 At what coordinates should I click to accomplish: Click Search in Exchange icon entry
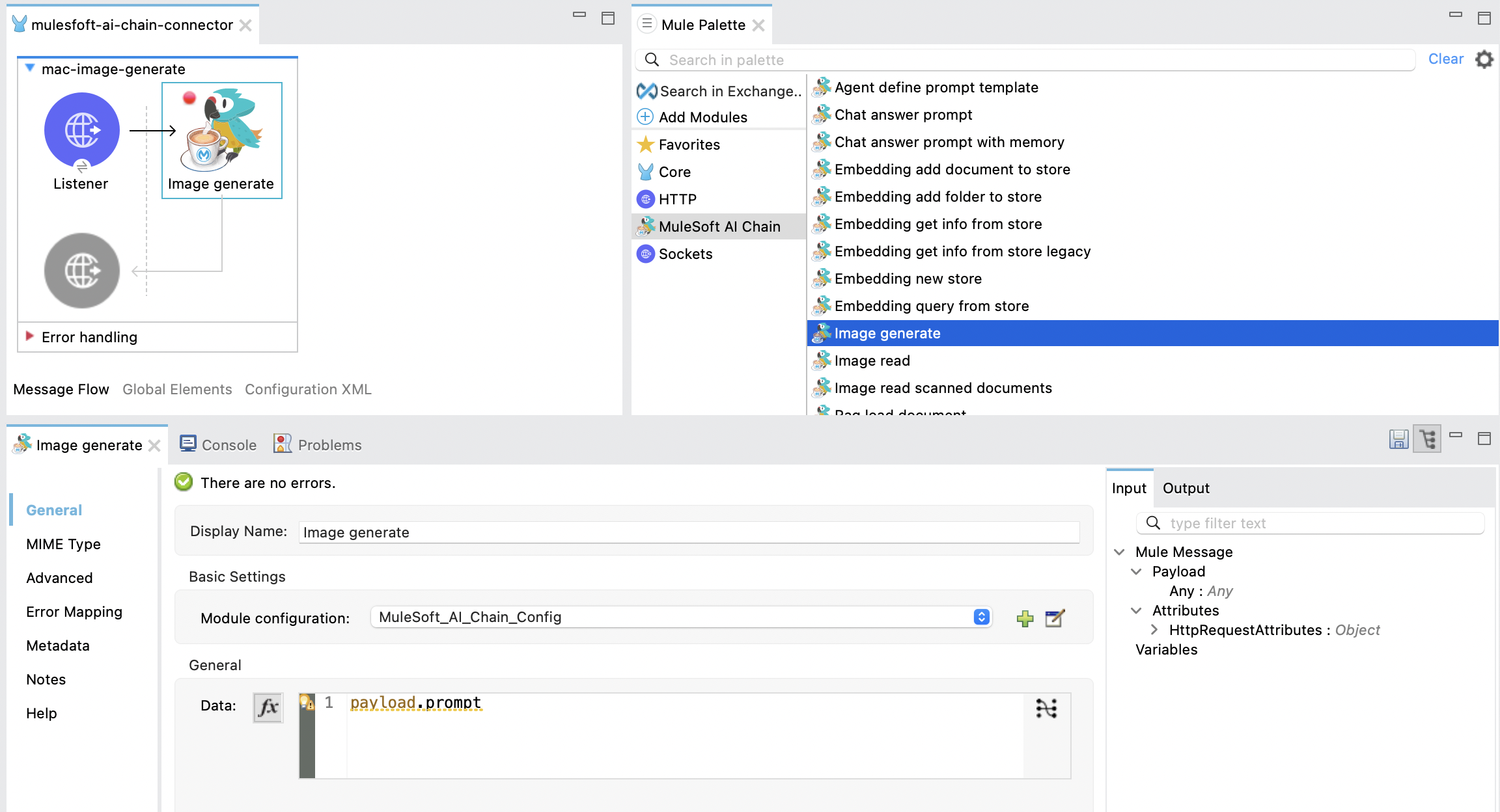(x=719, y=91)
